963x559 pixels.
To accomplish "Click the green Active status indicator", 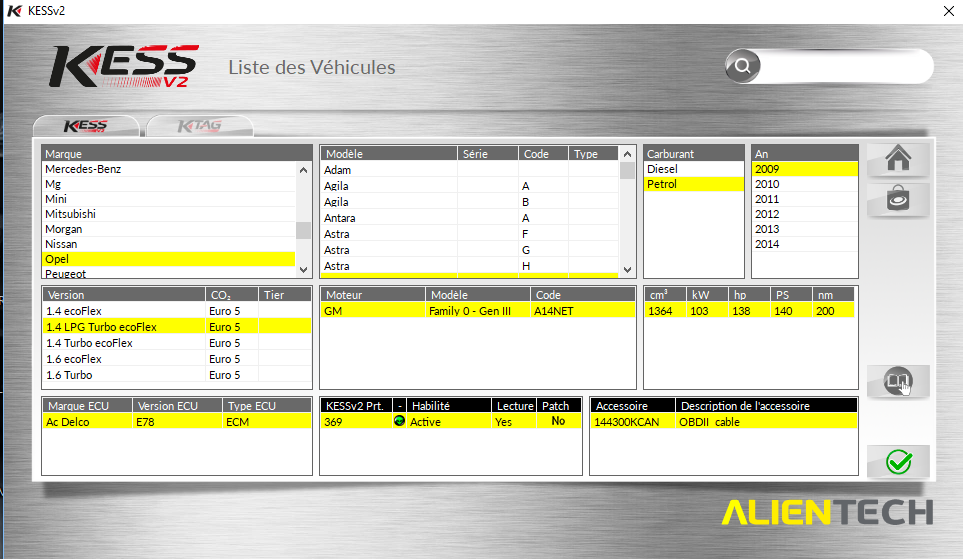I will point(399,421).
